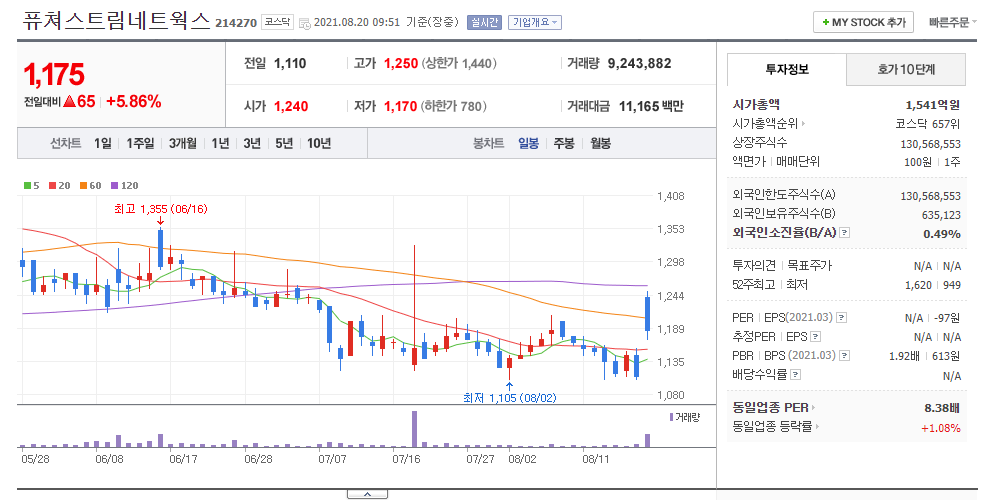Select the 월봉 monthly candle chart
The height and width of the screenshot is (500, 991).
coord(600,143)
